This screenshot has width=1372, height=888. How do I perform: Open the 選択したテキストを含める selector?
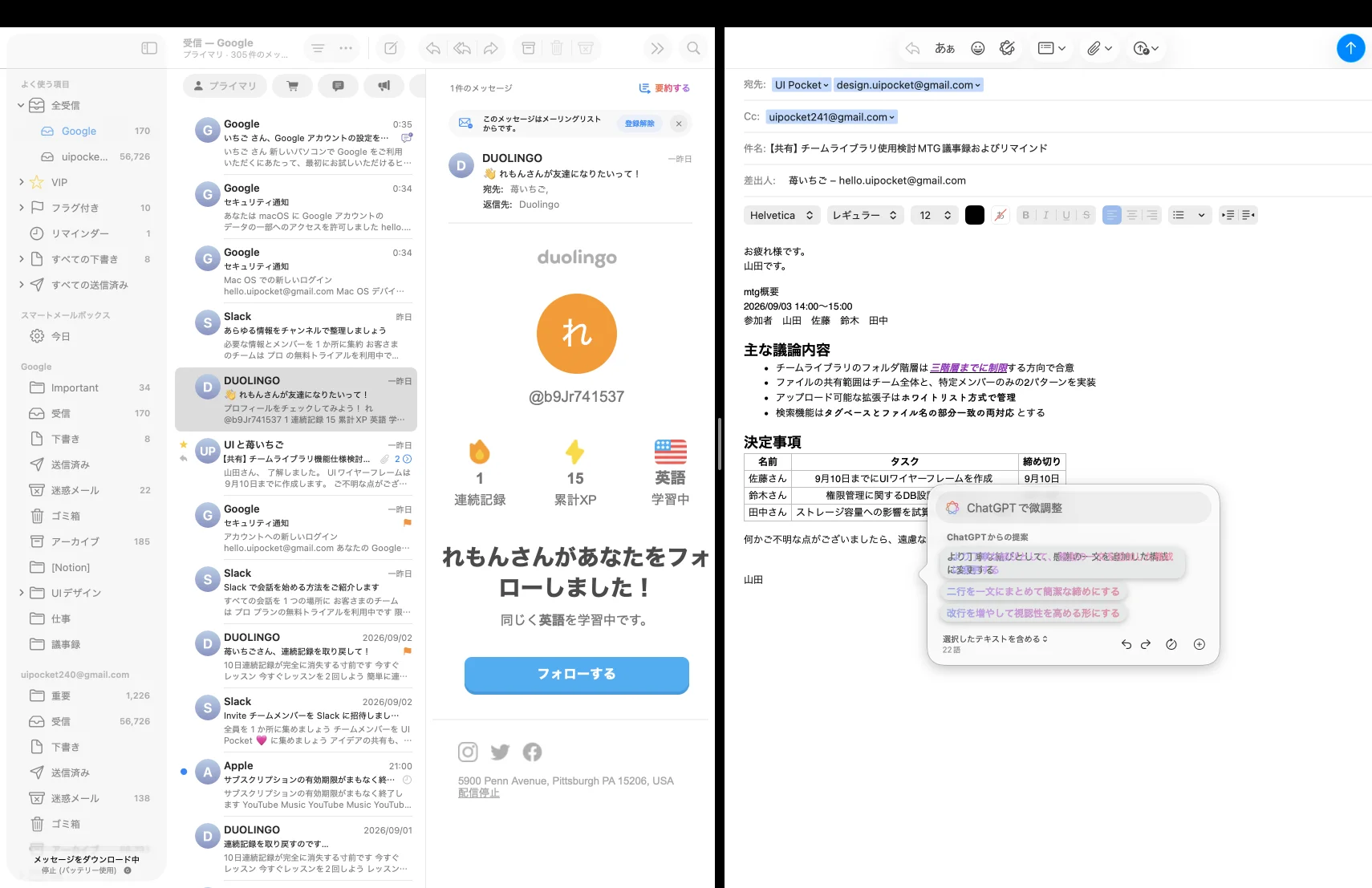coord(995,639)
